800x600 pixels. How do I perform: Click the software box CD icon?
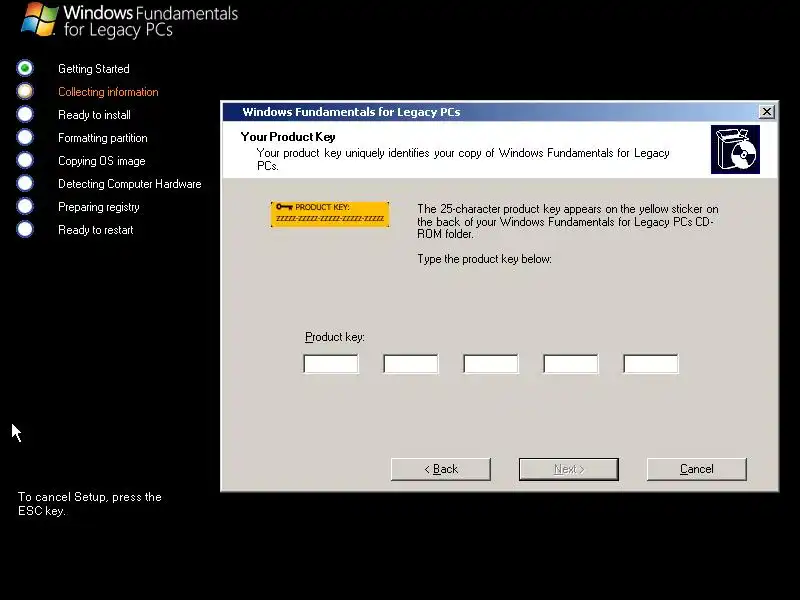(x=735, y=150)
